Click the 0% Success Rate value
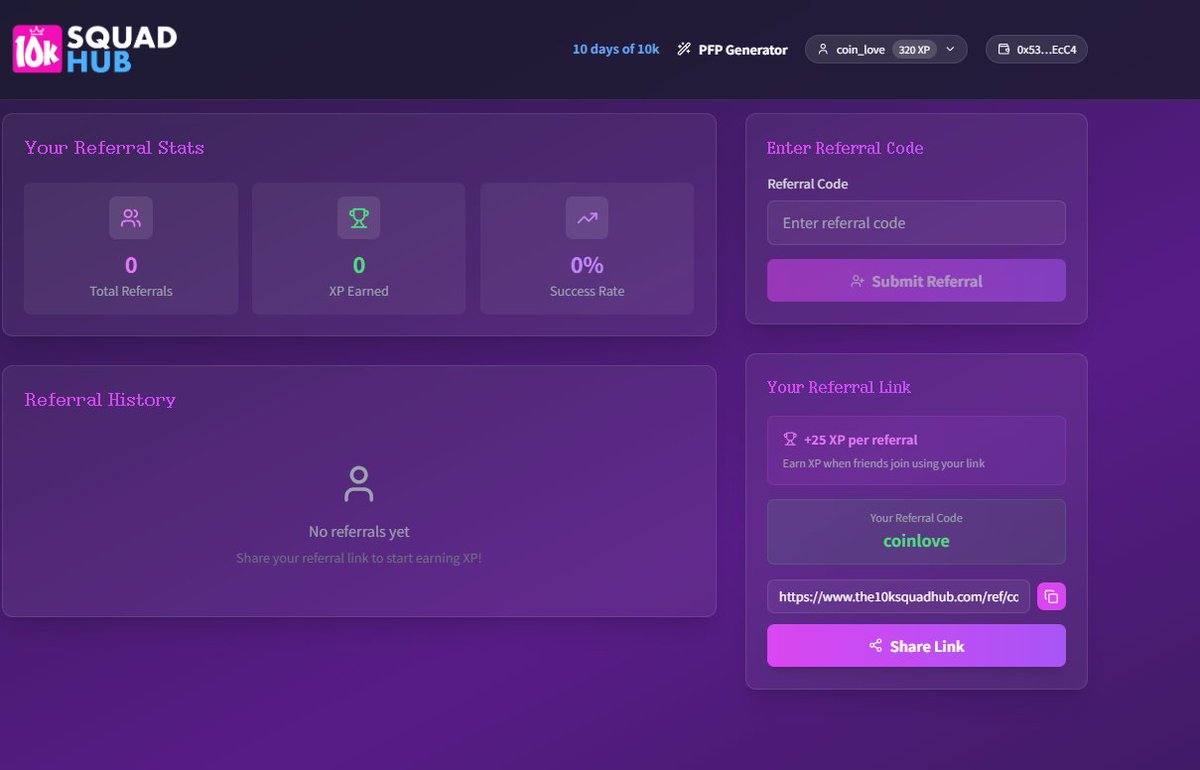Image resolution: width=1200 pixels, height=770 pixels. point(587,265)
